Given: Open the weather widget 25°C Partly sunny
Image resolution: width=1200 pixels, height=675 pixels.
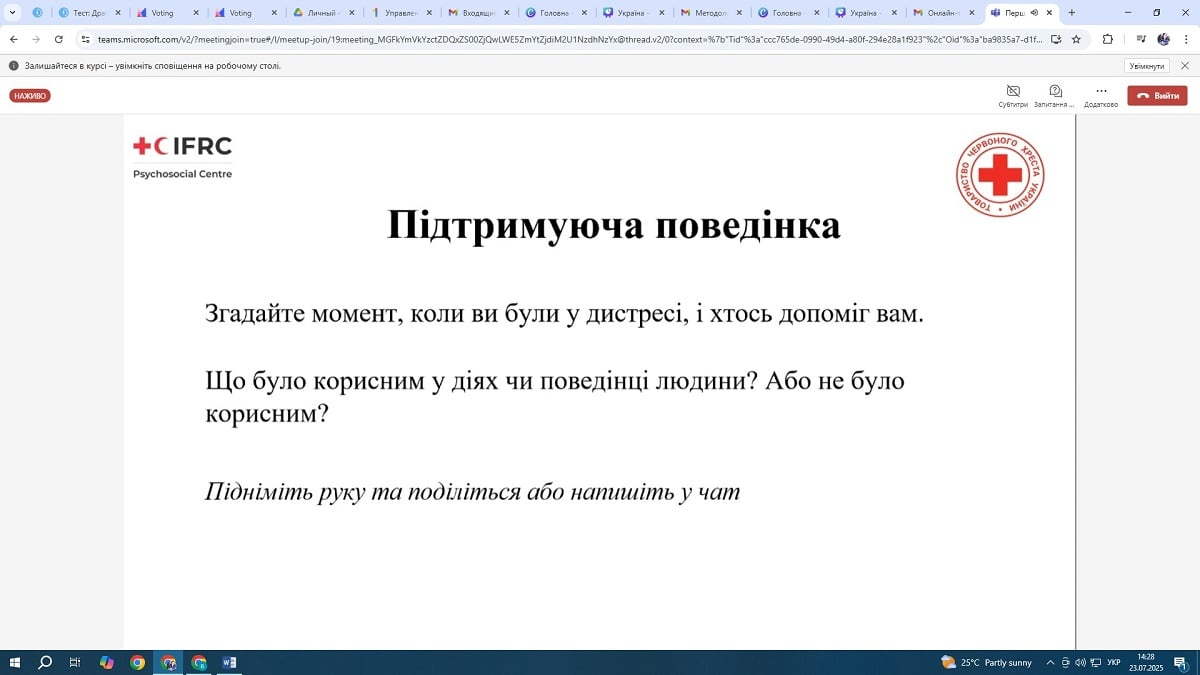Looking at the screenshot, I should click(x=986, y=662).
